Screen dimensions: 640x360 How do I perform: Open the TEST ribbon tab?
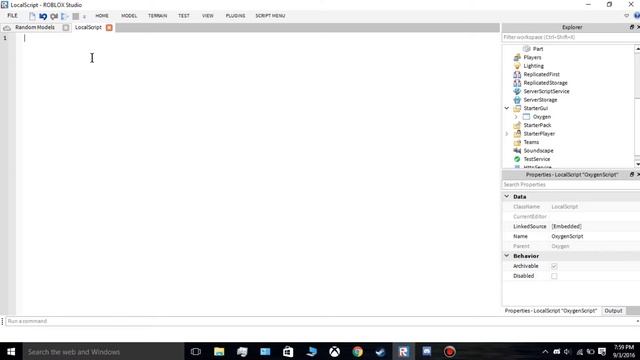(x=184, y=16)
